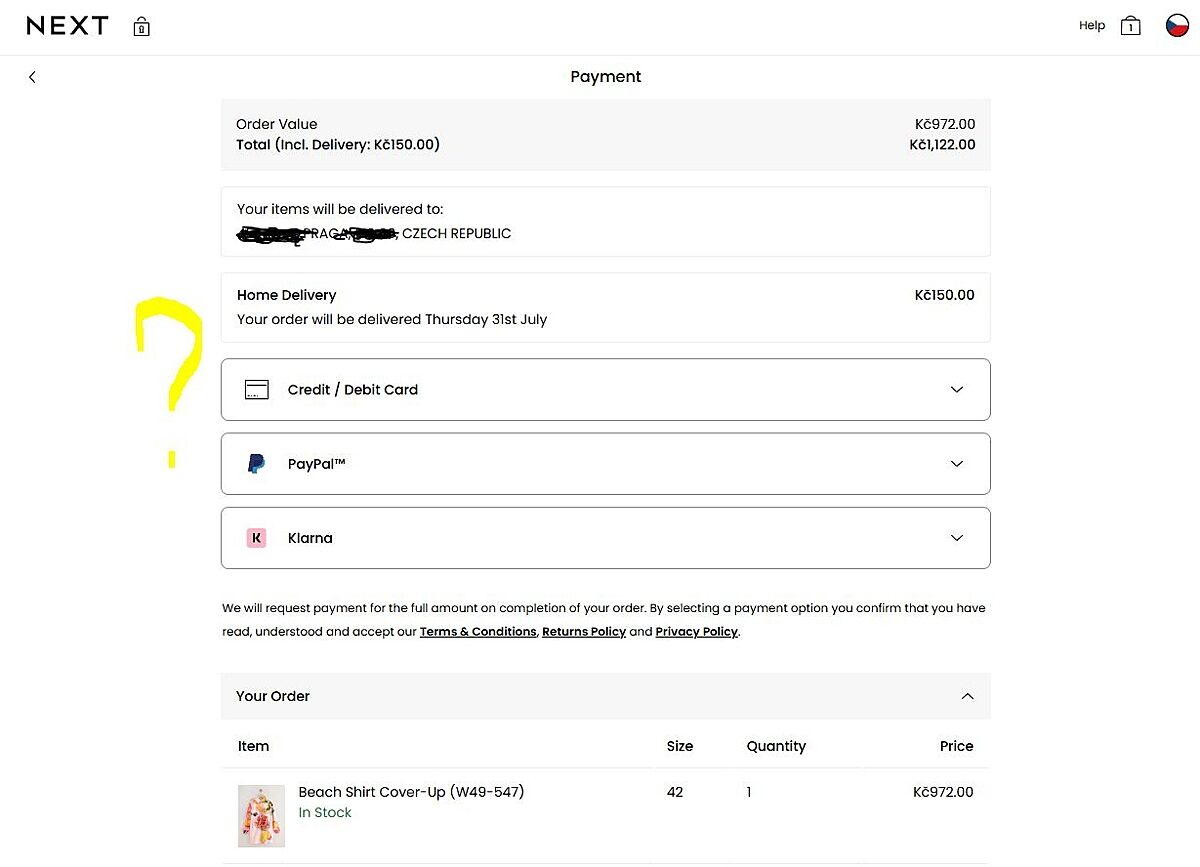The image size is (1200, 867).
Task: Click the pink Klarna logo icon
Action: tap(256, 538)
